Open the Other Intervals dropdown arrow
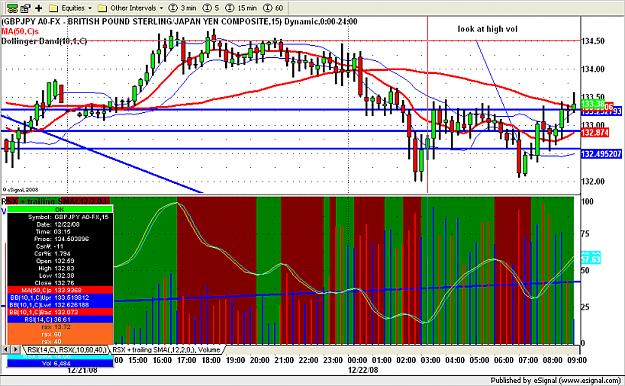Screen dimensions: 625x386 point(161,8)
